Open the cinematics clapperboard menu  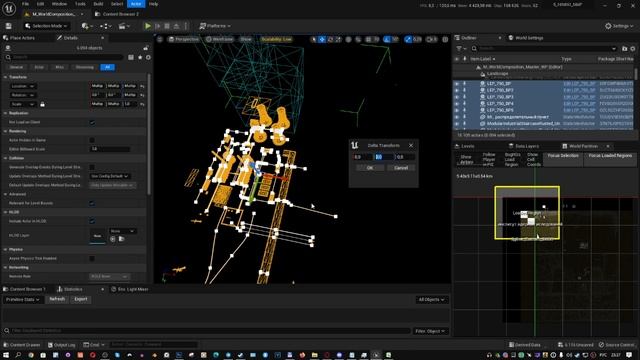123,26
